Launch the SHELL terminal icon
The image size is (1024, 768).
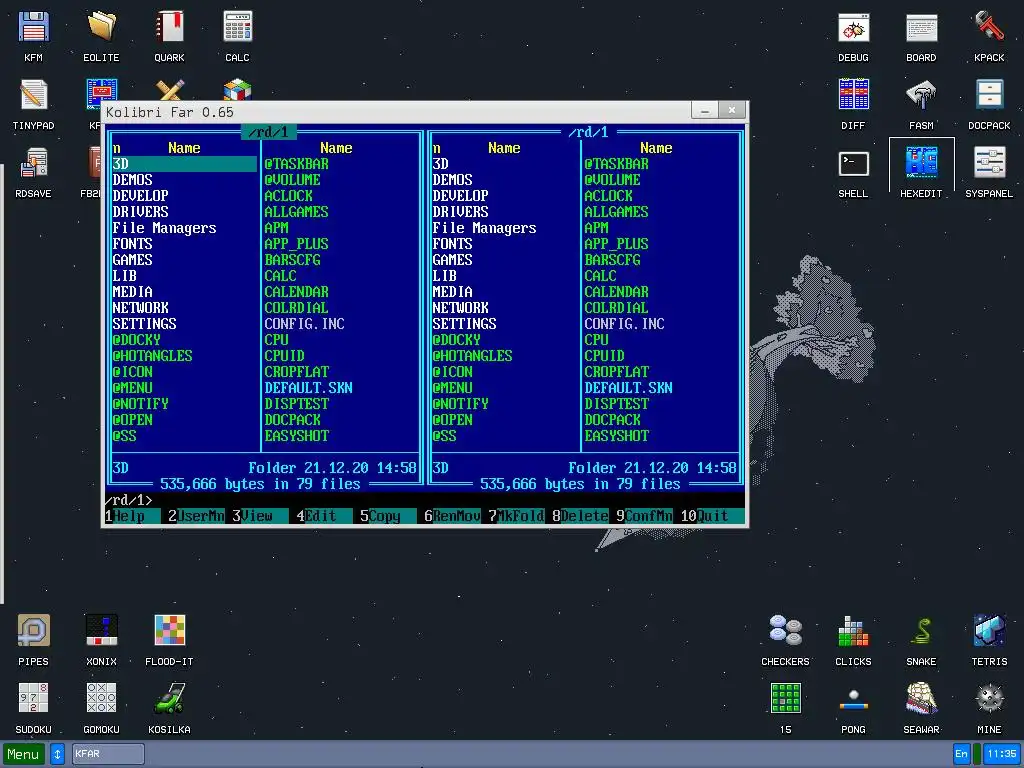pyautogui.click(x=854, y=172)
